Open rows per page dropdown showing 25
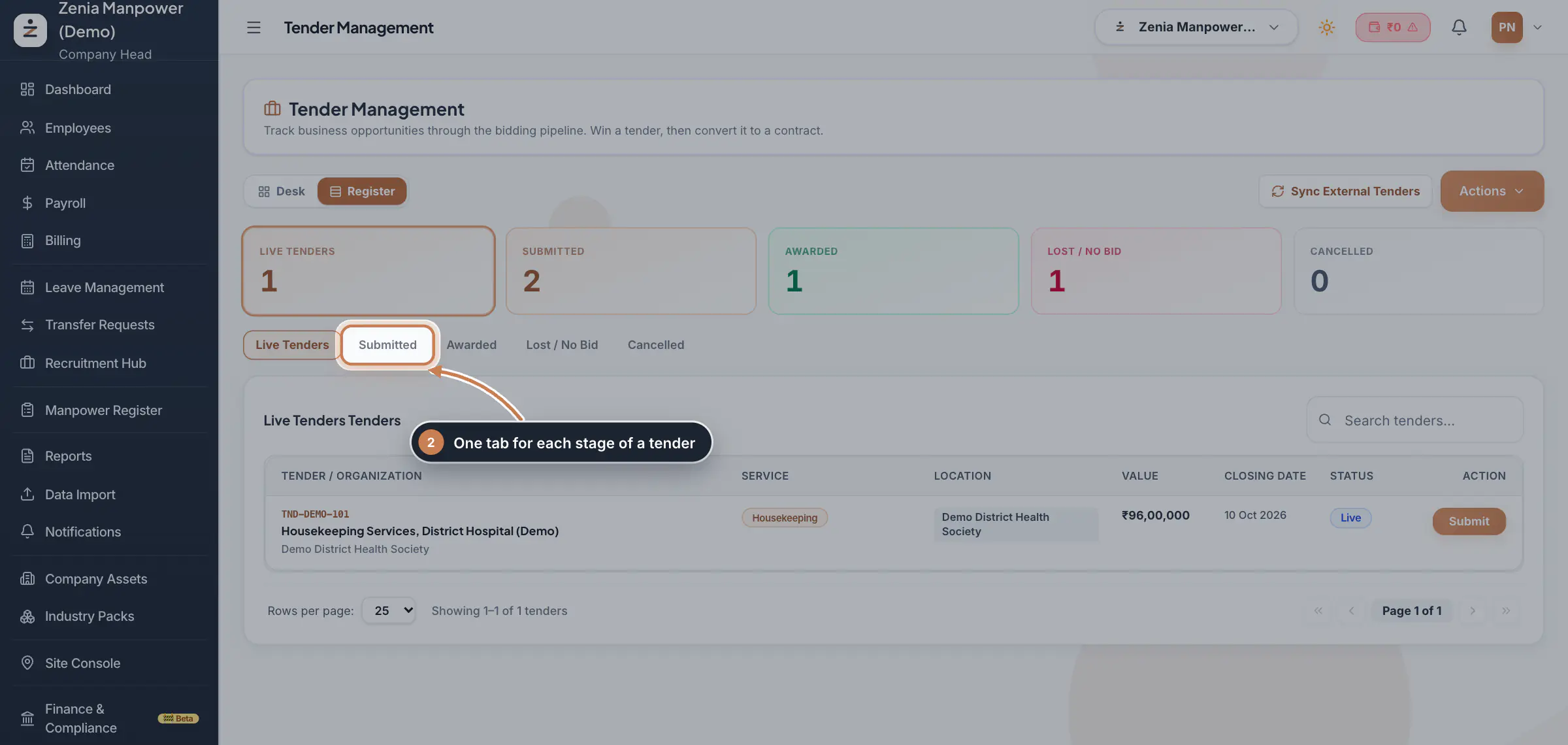1568x745 pixels. click(389, 611)
